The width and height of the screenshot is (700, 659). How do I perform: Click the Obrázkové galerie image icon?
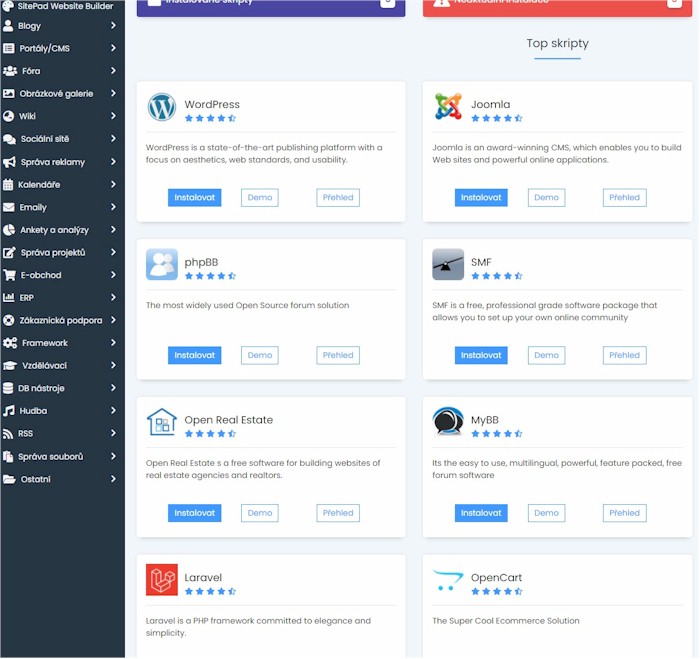8,93
